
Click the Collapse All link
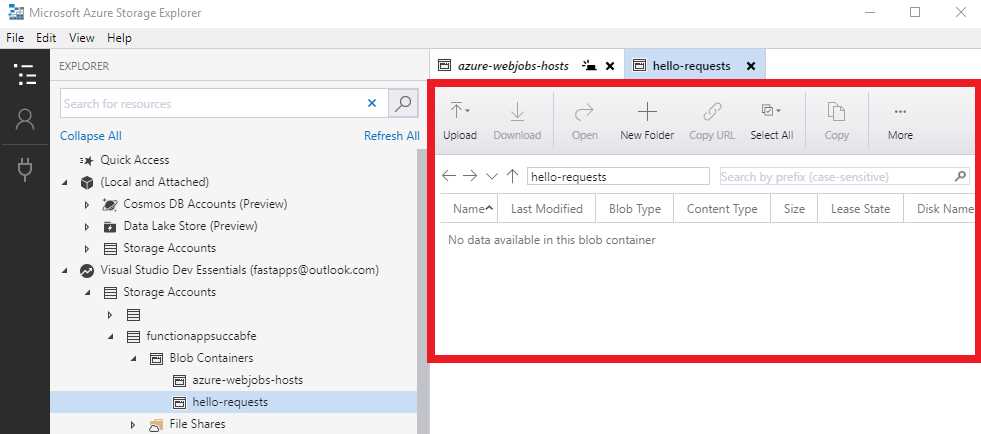(x=91, y=136)
